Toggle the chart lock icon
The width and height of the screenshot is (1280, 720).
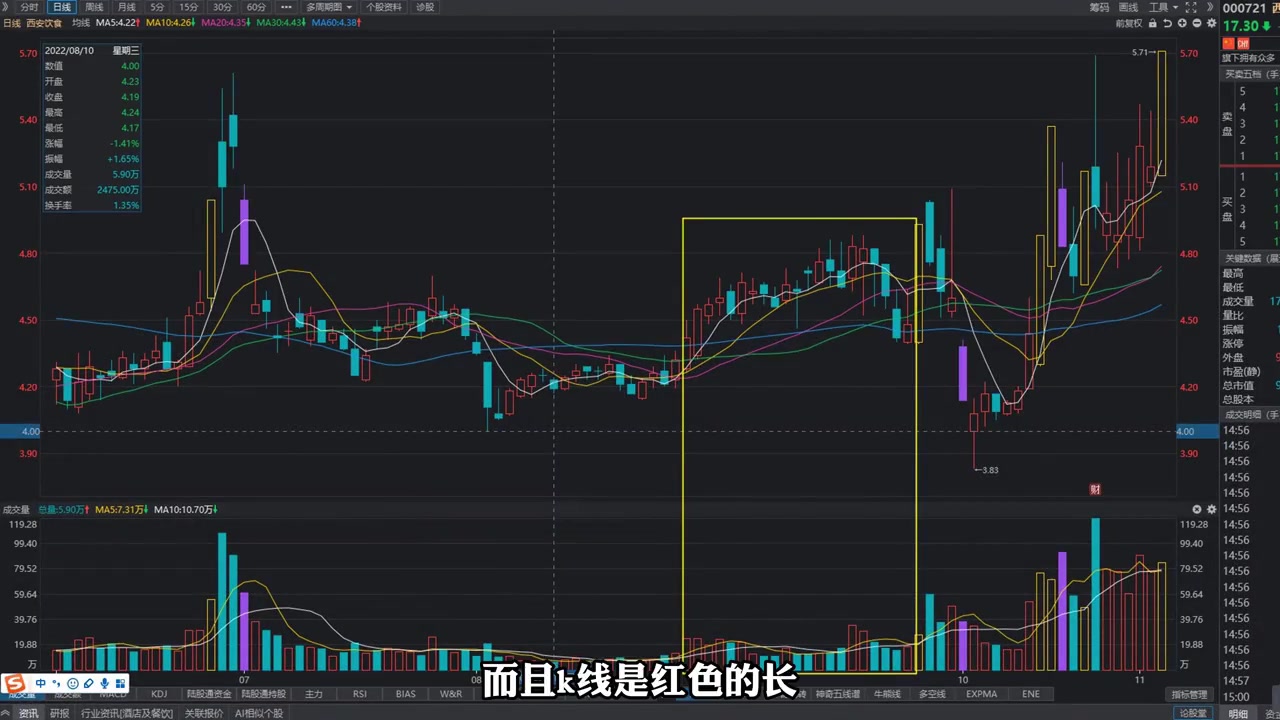[1153, 22]
